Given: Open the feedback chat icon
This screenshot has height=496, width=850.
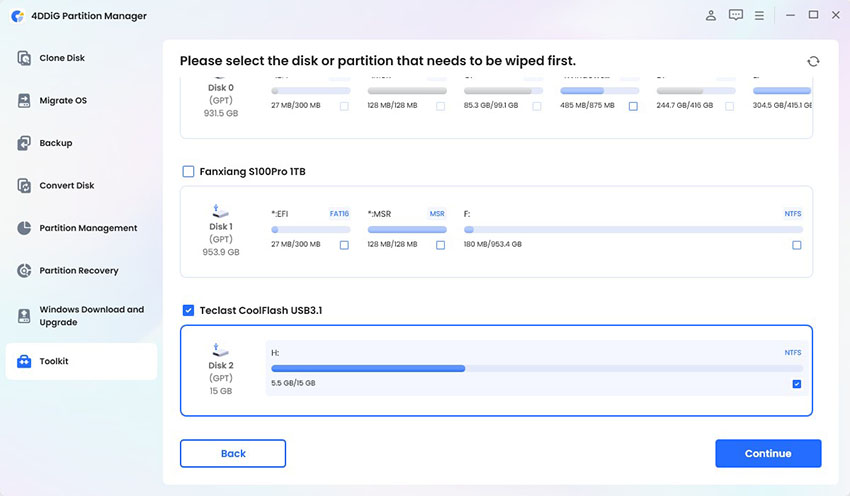Looking at the screenshot, I should point(736,16).
